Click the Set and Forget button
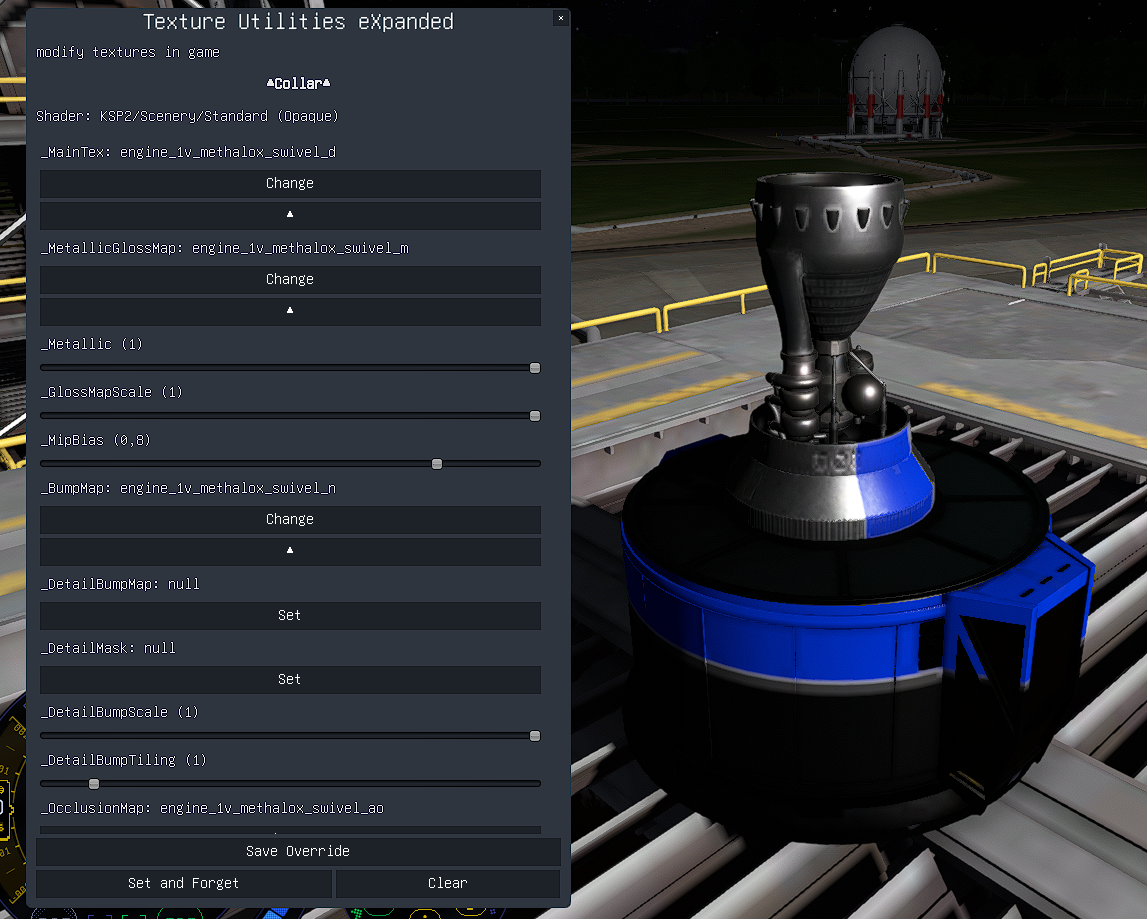Image resolution: width=1147 pixels, height=919 pixels. click(x=184, y=884)
